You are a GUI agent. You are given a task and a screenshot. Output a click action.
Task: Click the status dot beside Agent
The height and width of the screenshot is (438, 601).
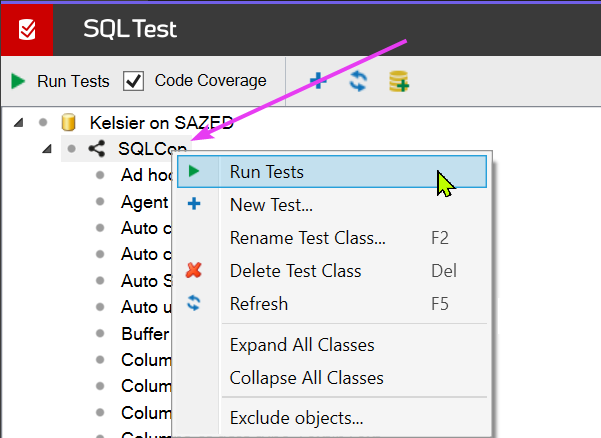click(x=100, y=202)
